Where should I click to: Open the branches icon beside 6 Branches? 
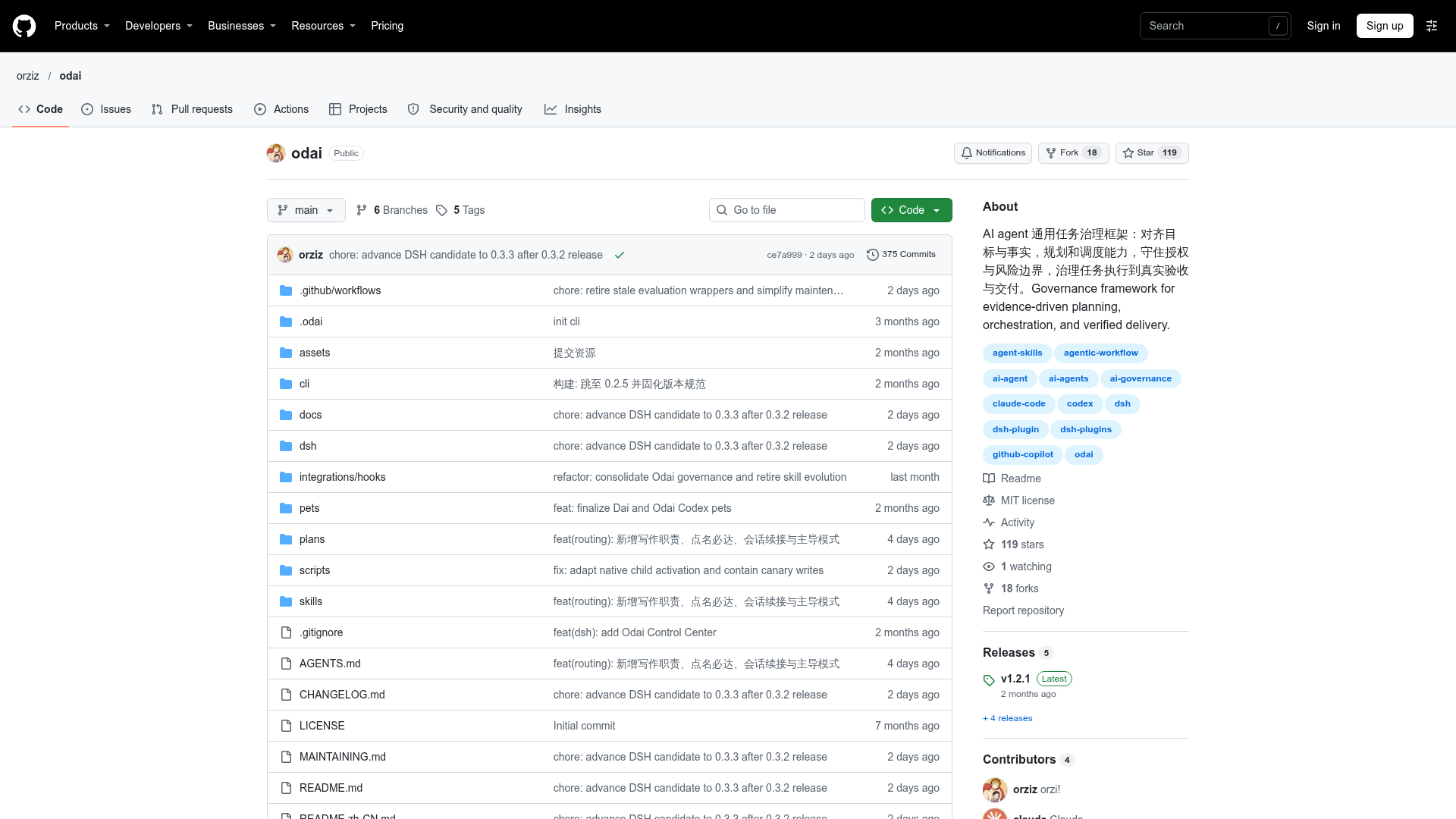[x=362, y=210]
